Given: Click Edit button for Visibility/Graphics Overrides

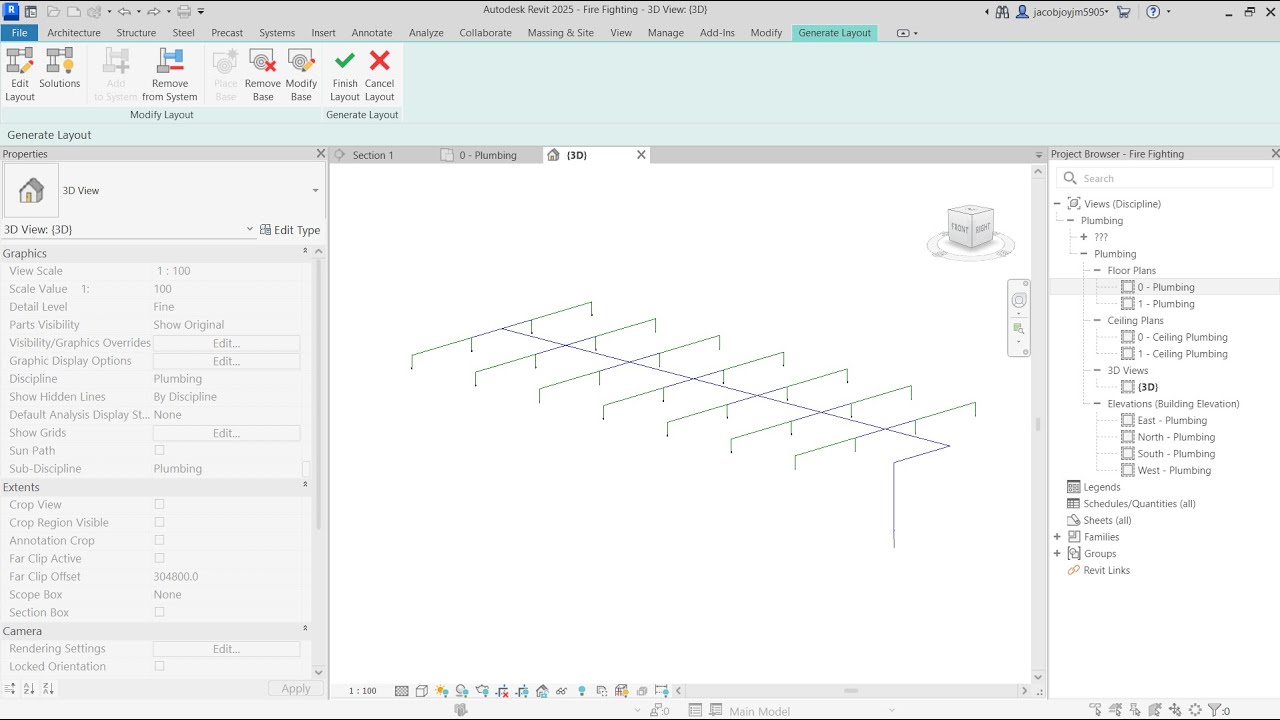Looking at the screenshot, I should (x=226, y=343).
